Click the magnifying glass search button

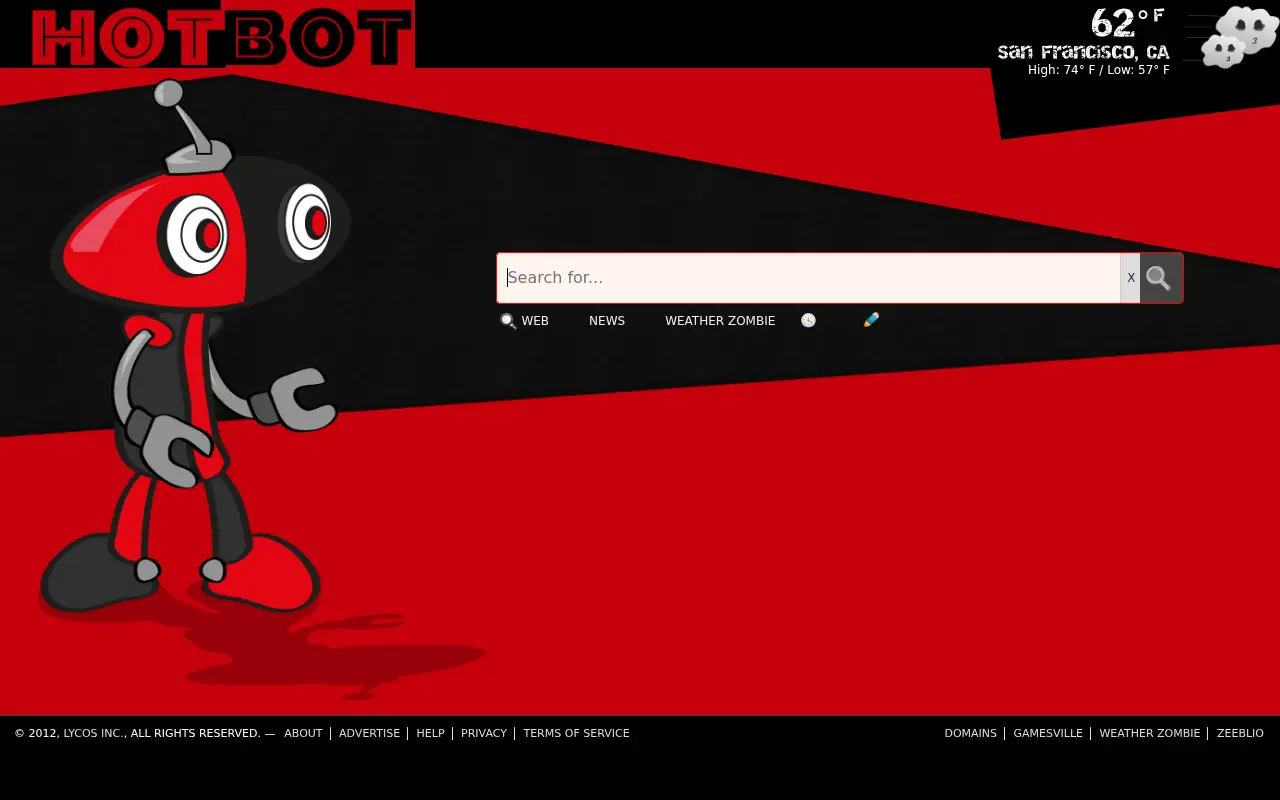click(x=1161, y=278)
